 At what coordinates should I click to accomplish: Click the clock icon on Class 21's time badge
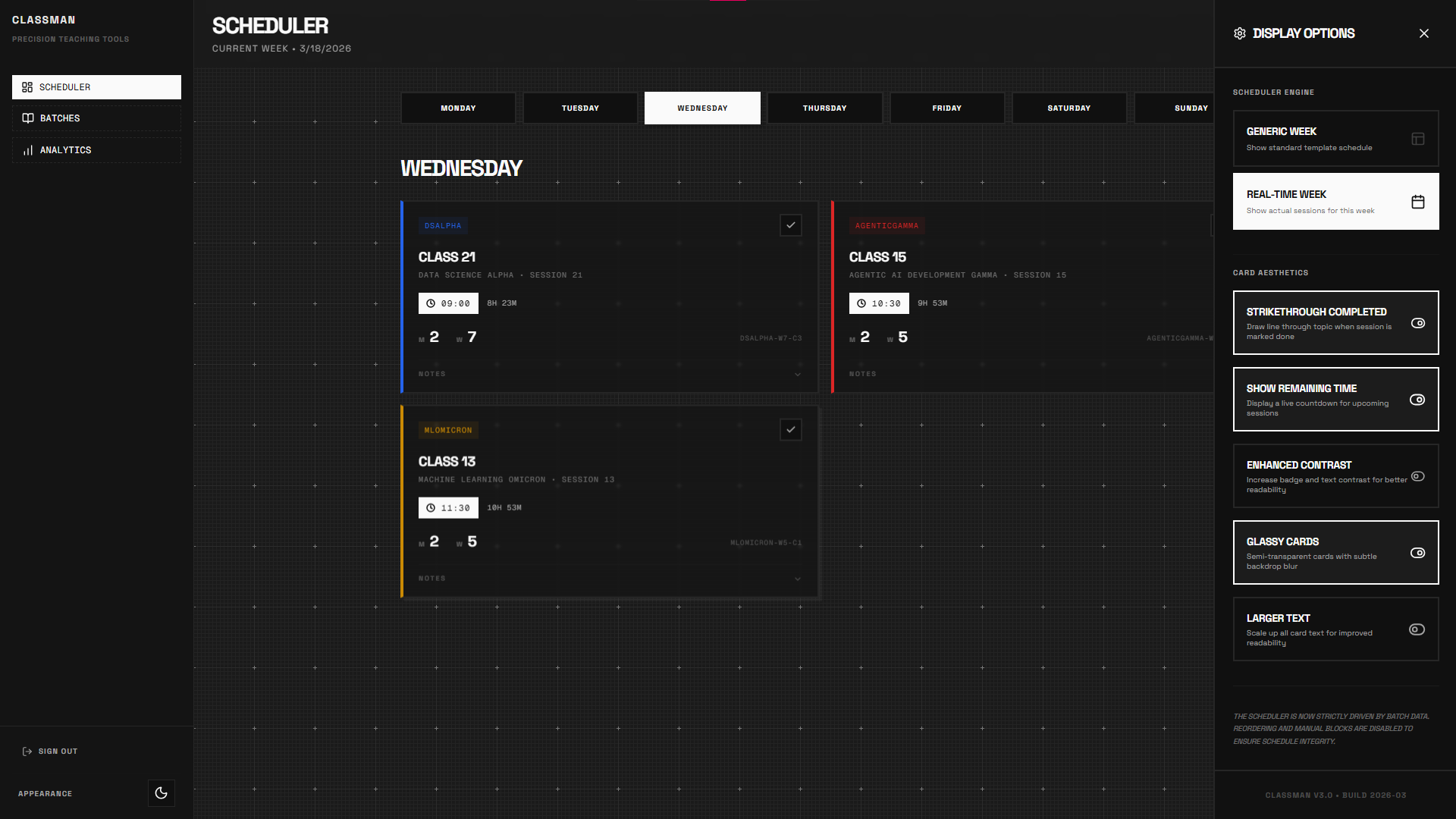coord(432,303)
